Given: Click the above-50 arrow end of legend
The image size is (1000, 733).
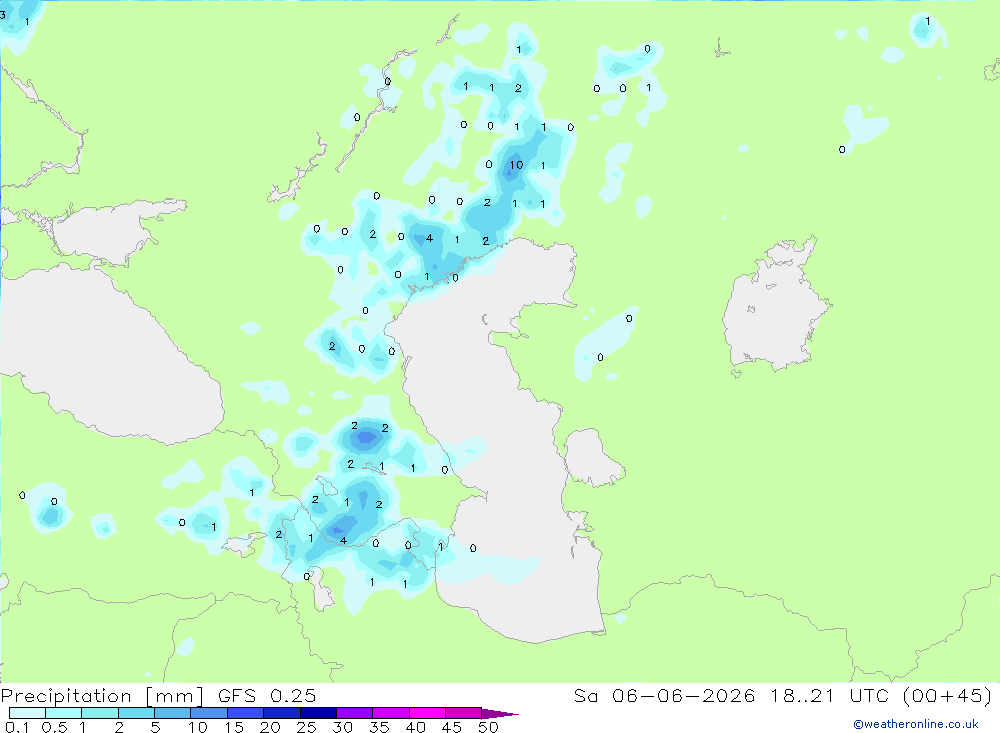Looking at the screenshot, I should [499, 714].
